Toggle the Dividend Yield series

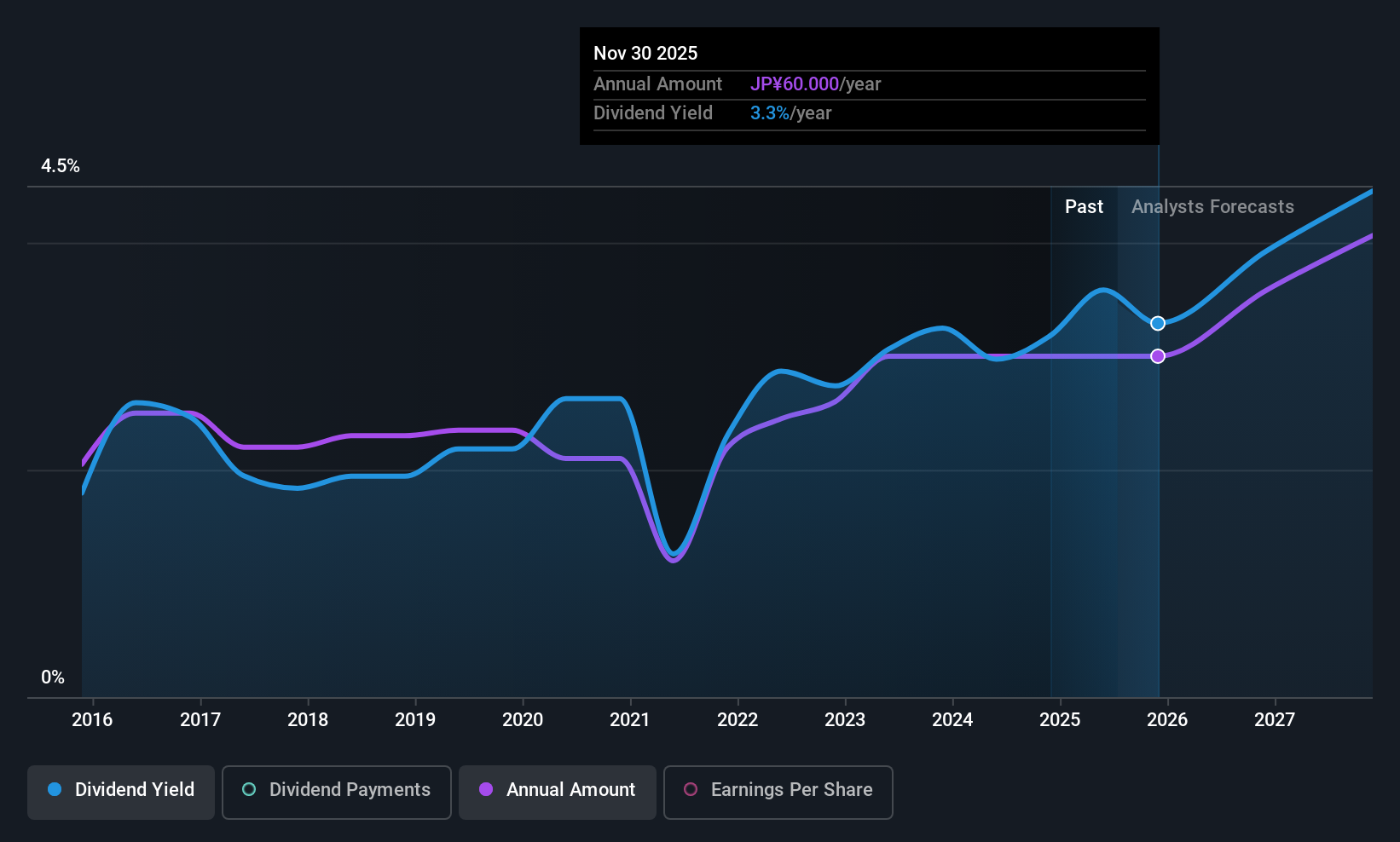click(121, 793)
